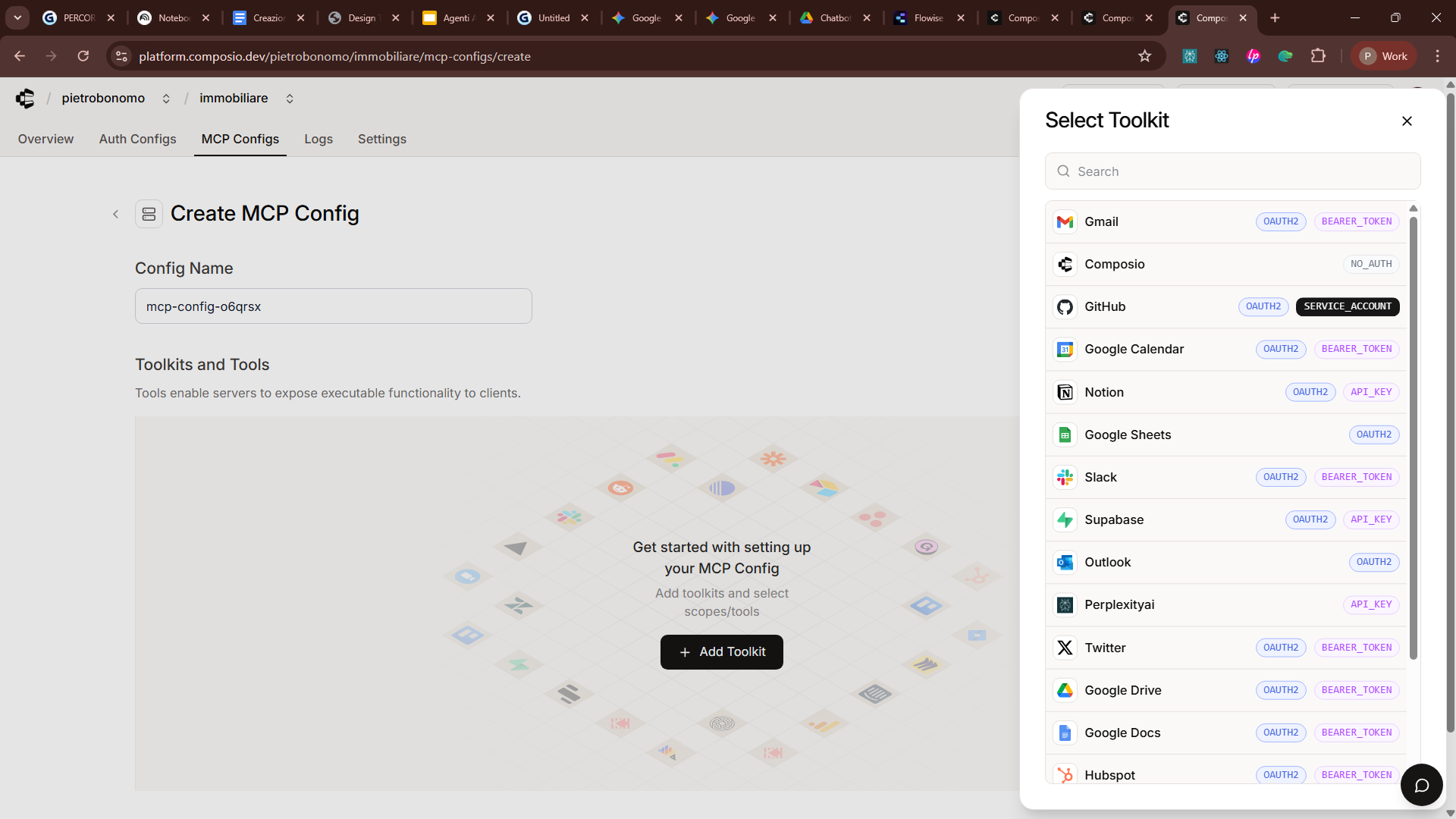Choose the GitHub toolkit icon

(x=1065, y=307)
